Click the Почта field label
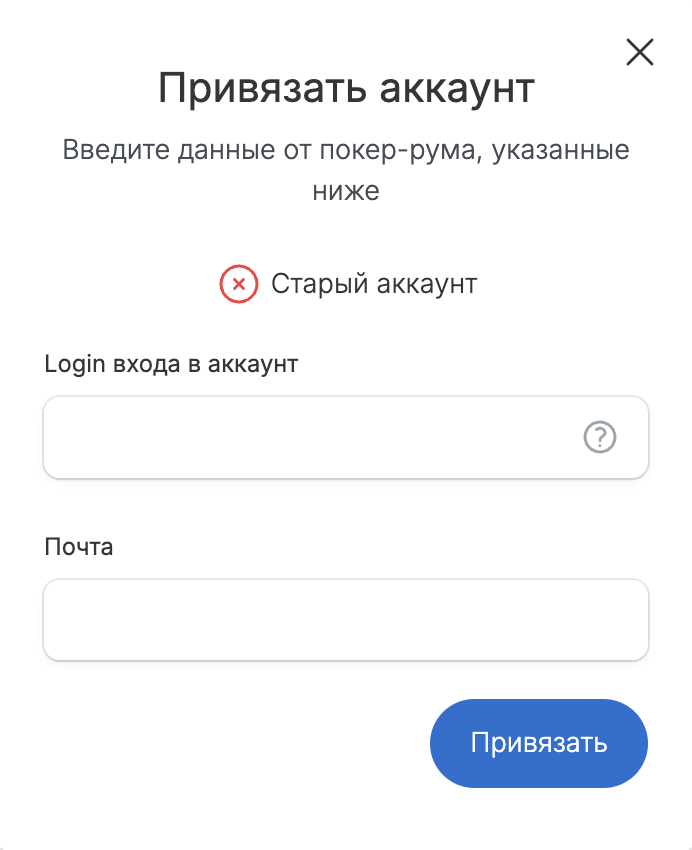This screenshot has width=692, height=850. 79,547
